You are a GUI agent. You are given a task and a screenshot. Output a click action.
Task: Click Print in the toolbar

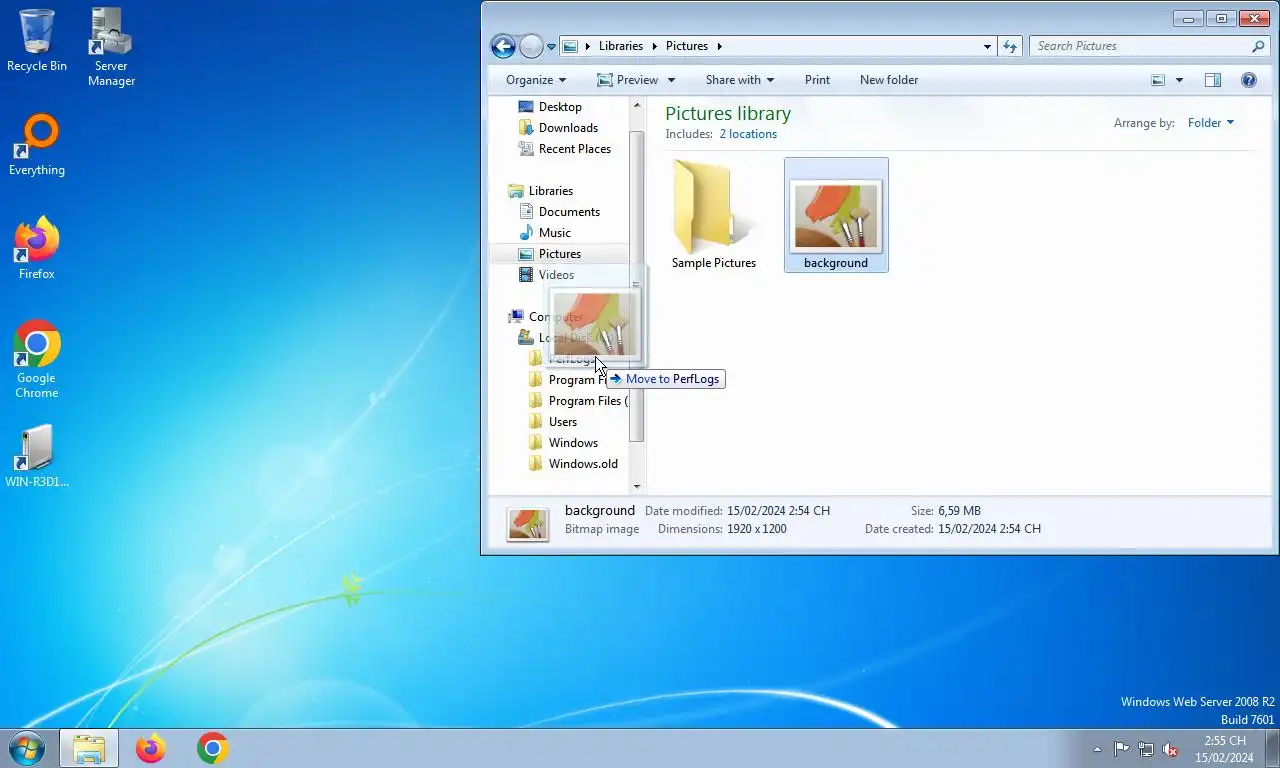(x=817, y=80)
